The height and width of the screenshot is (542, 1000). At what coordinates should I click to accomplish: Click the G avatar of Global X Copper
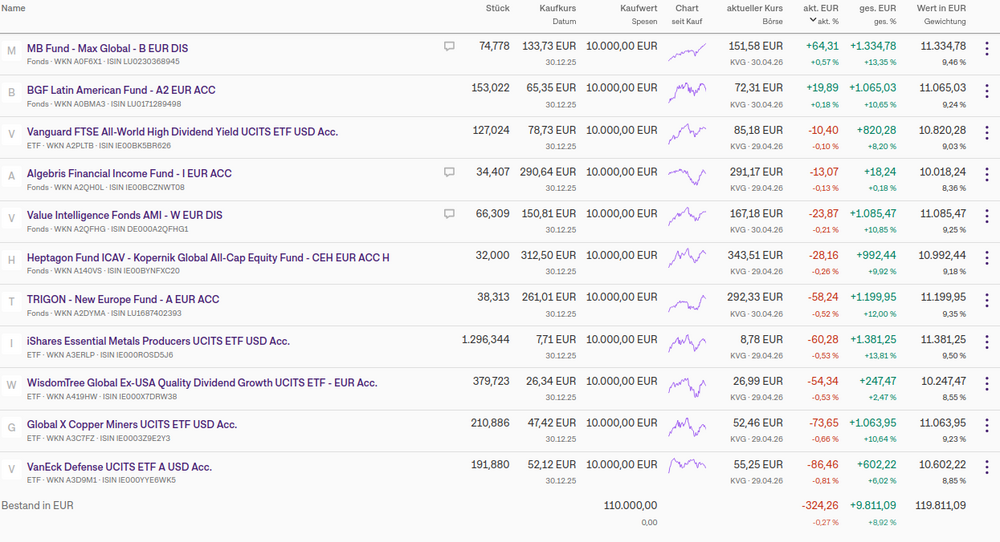11,428
